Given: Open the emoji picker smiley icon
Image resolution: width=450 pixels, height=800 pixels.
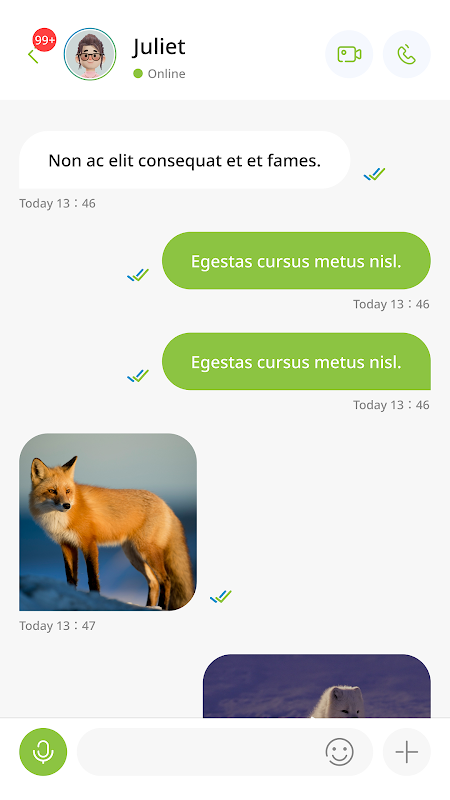Looking at the screenshot, I should coord(339,752).
